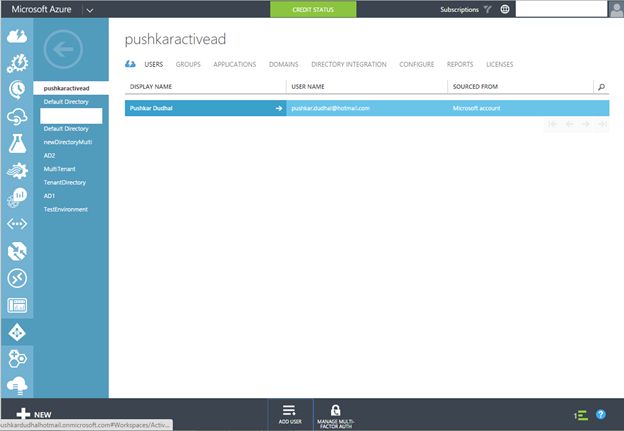Open the quick start cloud icon beside USERS

click(x=130, y=64)
